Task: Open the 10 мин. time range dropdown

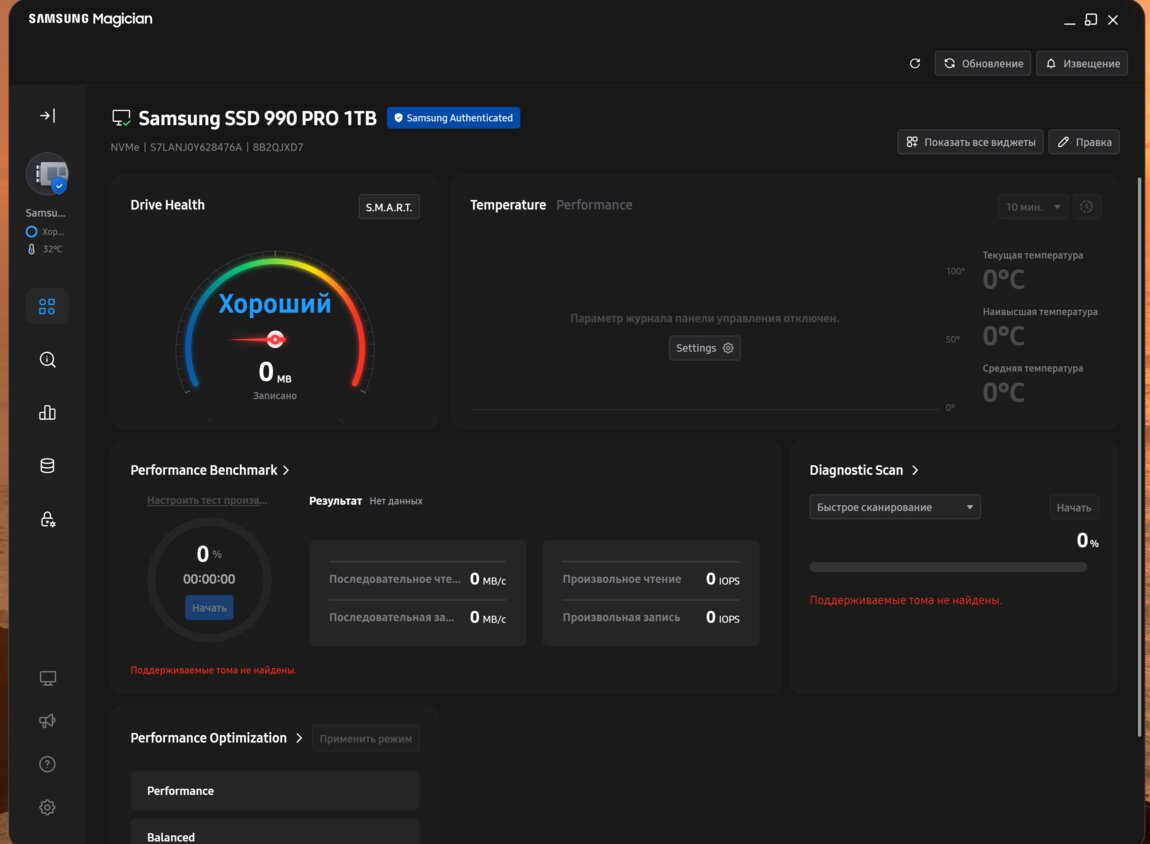Action: (x=1032, y=207)
